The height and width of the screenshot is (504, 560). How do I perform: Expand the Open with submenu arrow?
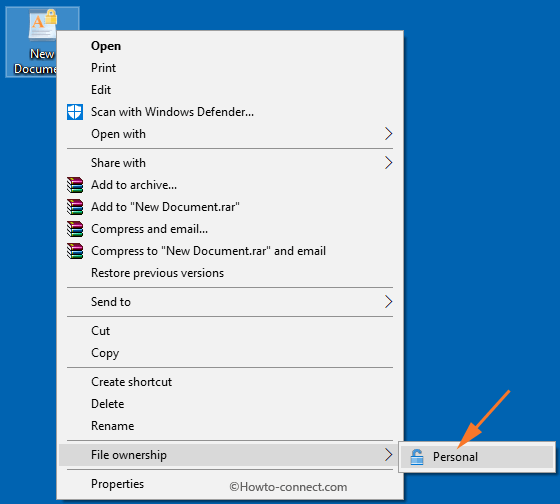click(389, 134)
